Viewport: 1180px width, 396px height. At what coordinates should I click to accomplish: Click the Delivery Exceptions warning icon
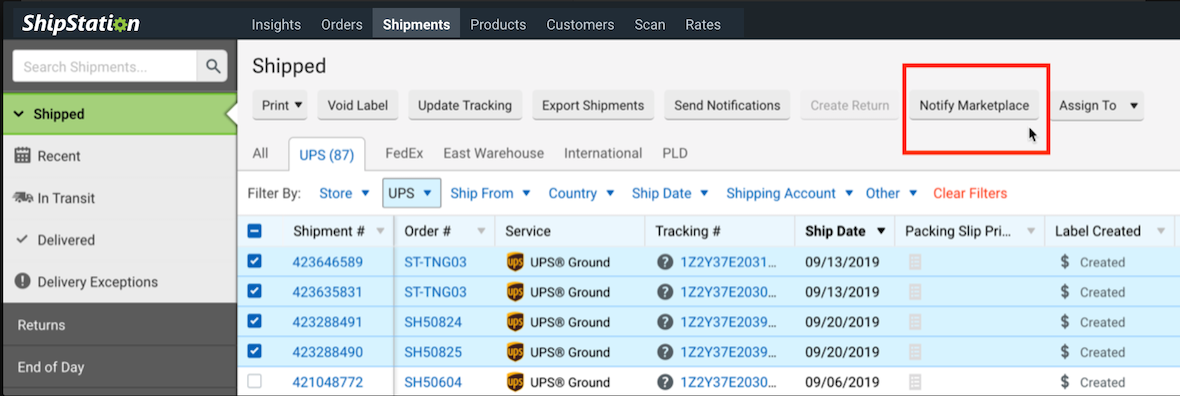point(23,282)
